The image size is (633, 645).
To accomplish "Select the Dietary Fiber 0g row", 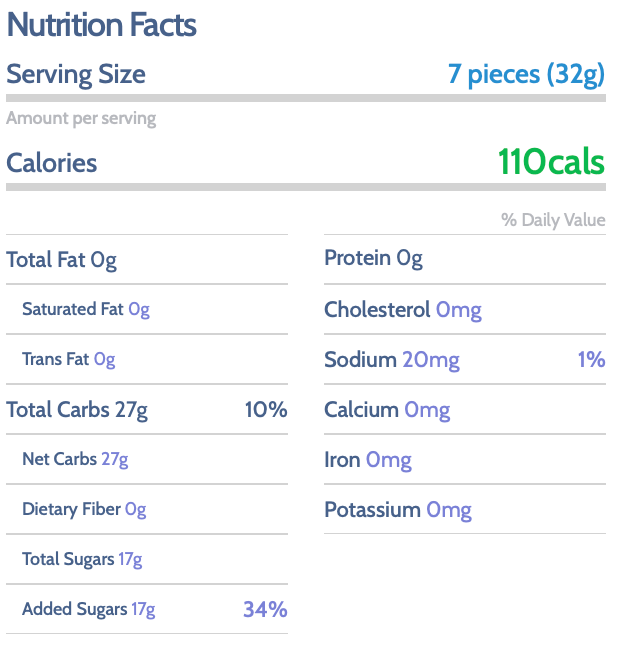I will [147, 509].
